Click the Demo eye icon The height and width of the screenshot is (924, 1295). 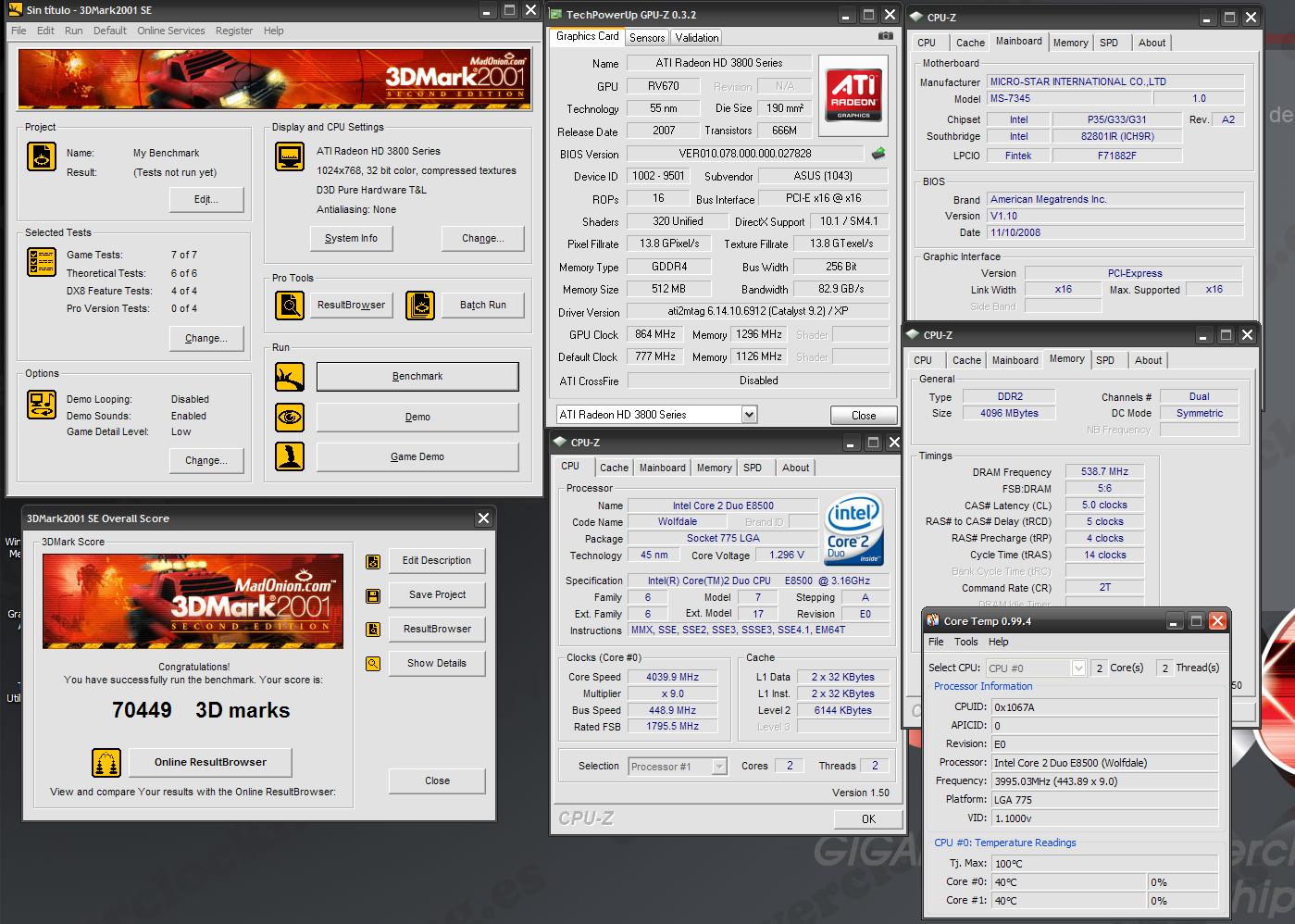(290, 418)
